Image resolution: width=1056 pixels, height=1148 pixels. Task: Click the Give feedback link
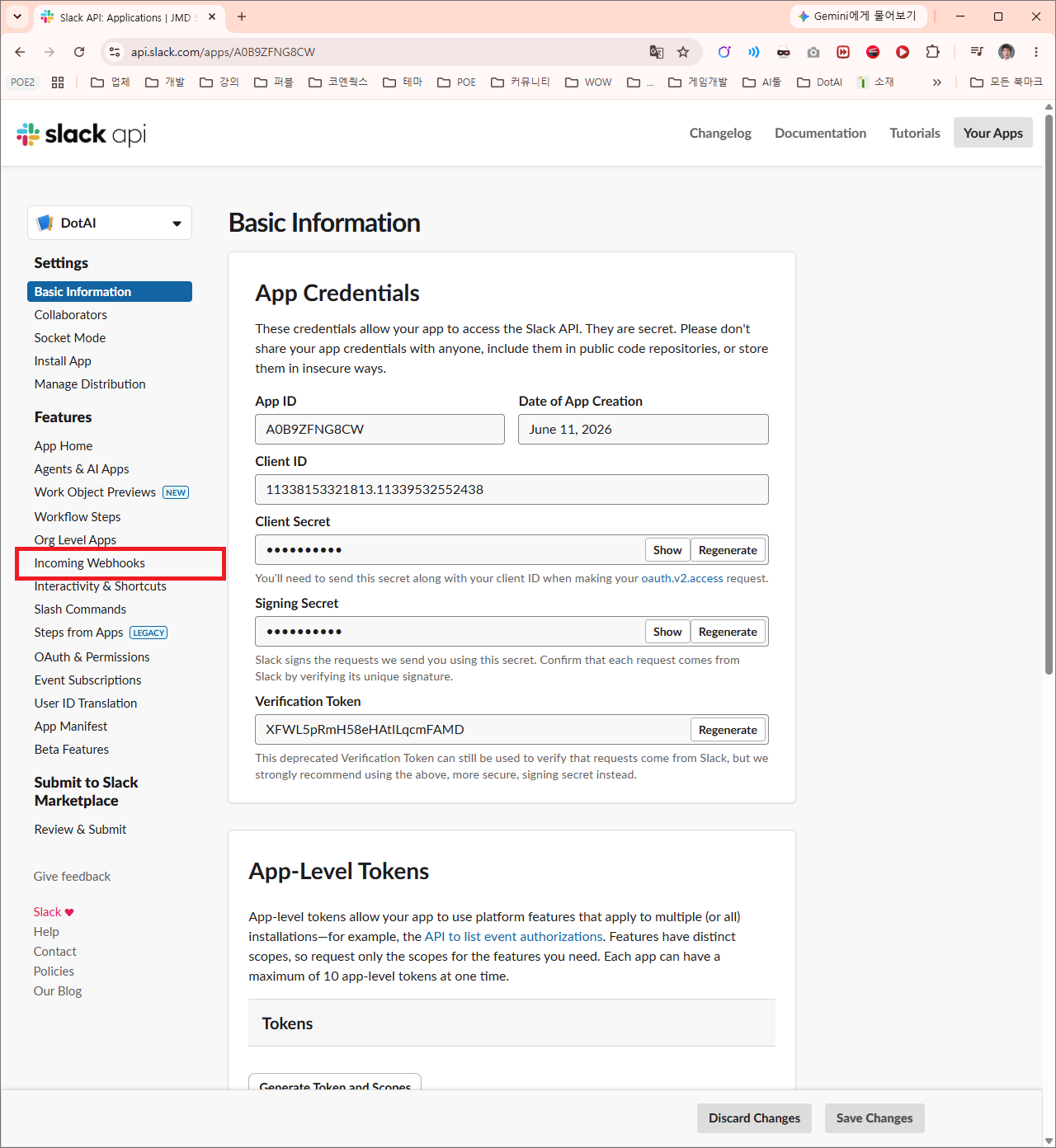coord(72,877)
